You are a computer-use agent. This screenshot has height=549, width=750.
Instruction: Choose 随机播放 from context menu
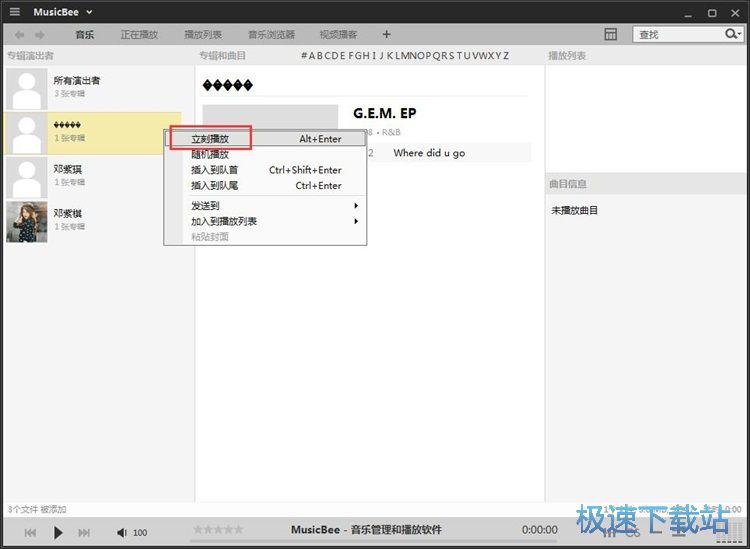(x=265, y=154)
